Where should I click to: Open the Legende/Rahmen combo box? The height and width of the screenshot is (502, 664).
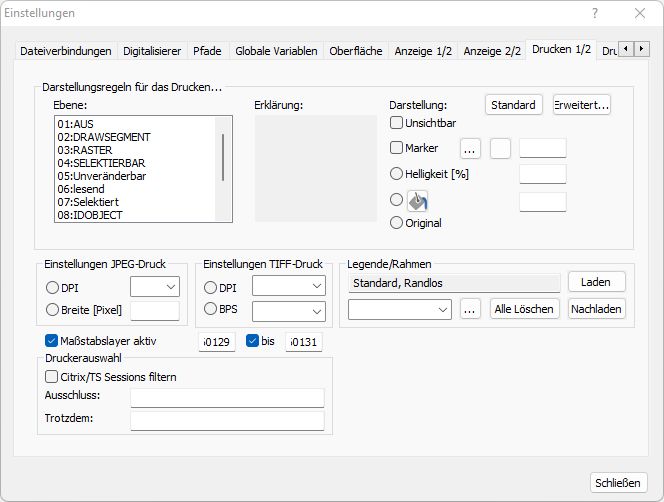[399, 309]
